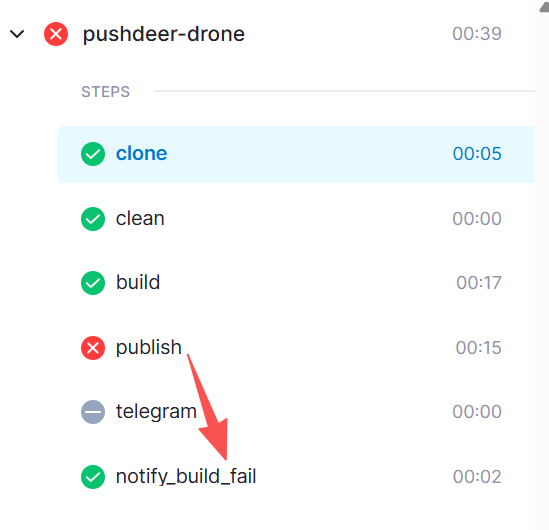Viewport: 549px width, 530px height.
Task: Click the red failed icon beside pushdeer-drone
Action: [56, 34]
